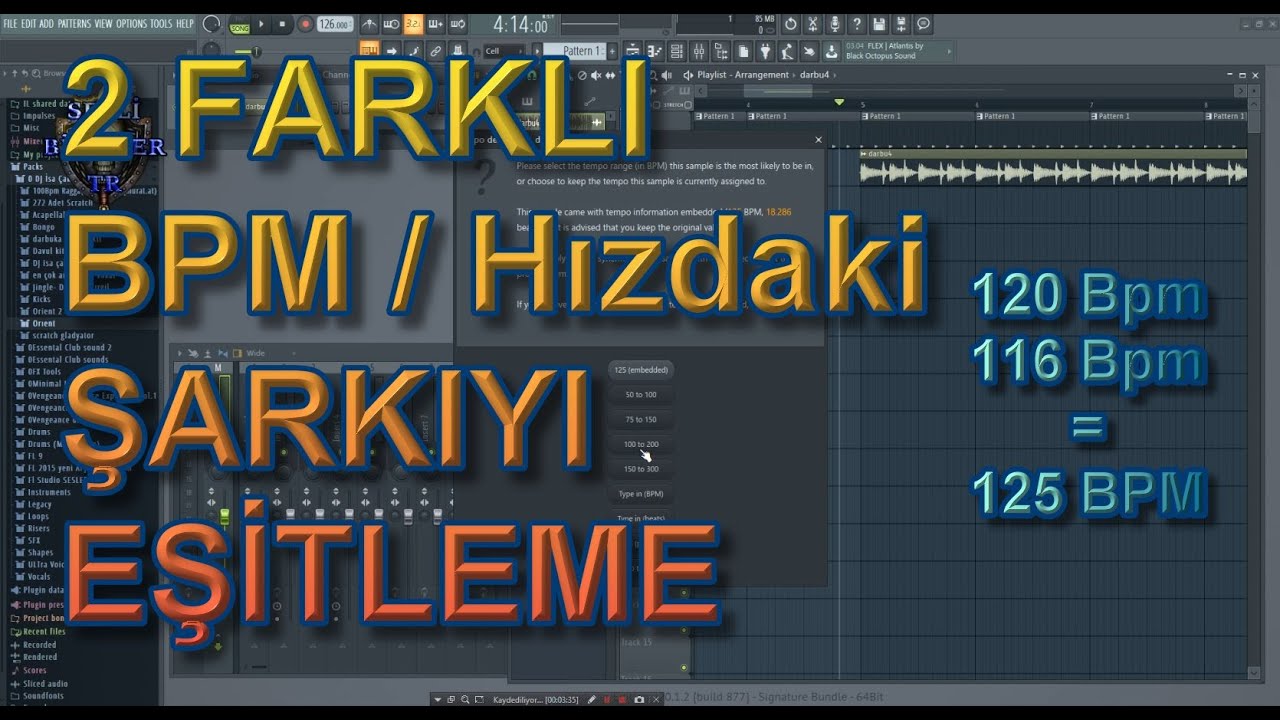1280x720 pixels.
Task: Disable the 3.2.1 recording countdown
Action: (413, 24)
